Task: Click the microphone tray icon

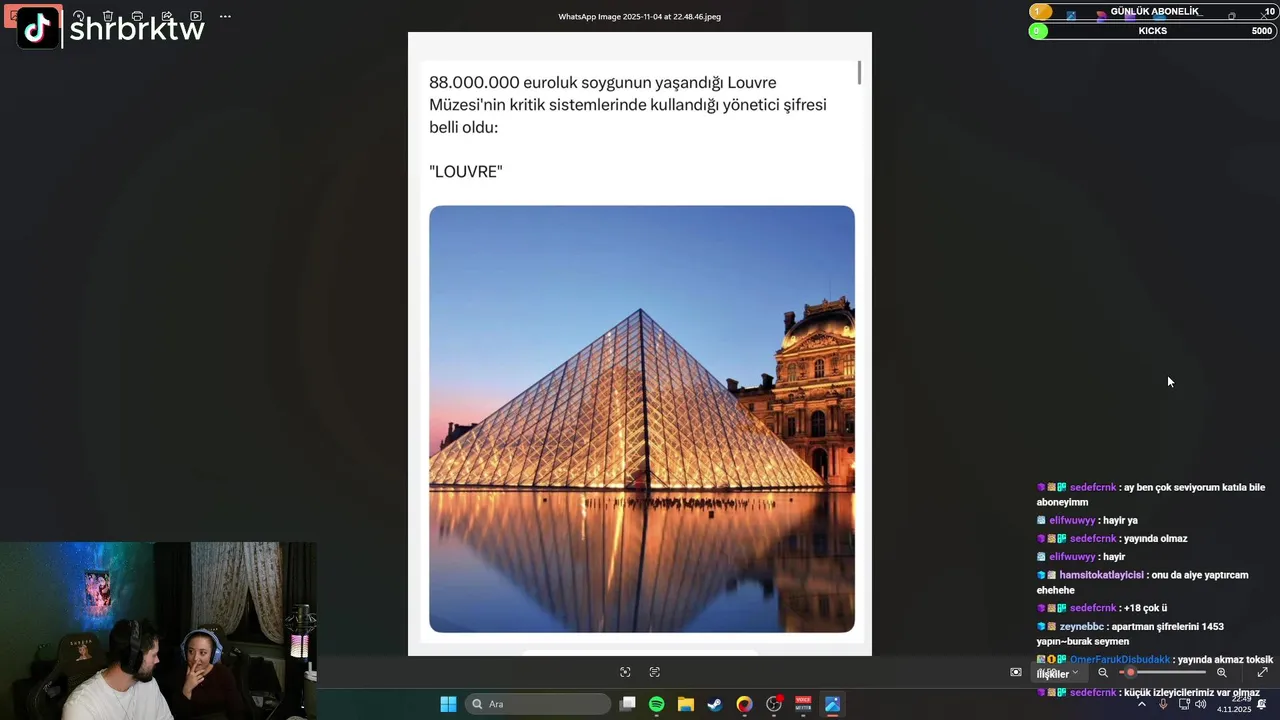Action: coord(1163,704)
